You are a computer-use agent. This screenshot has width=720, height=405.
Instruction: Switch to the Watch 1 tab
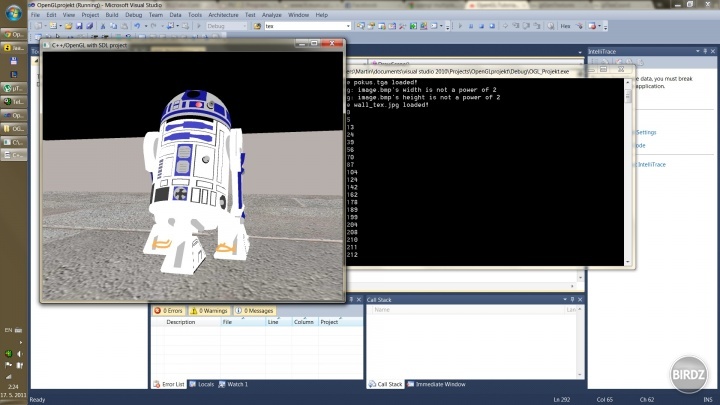233,384
